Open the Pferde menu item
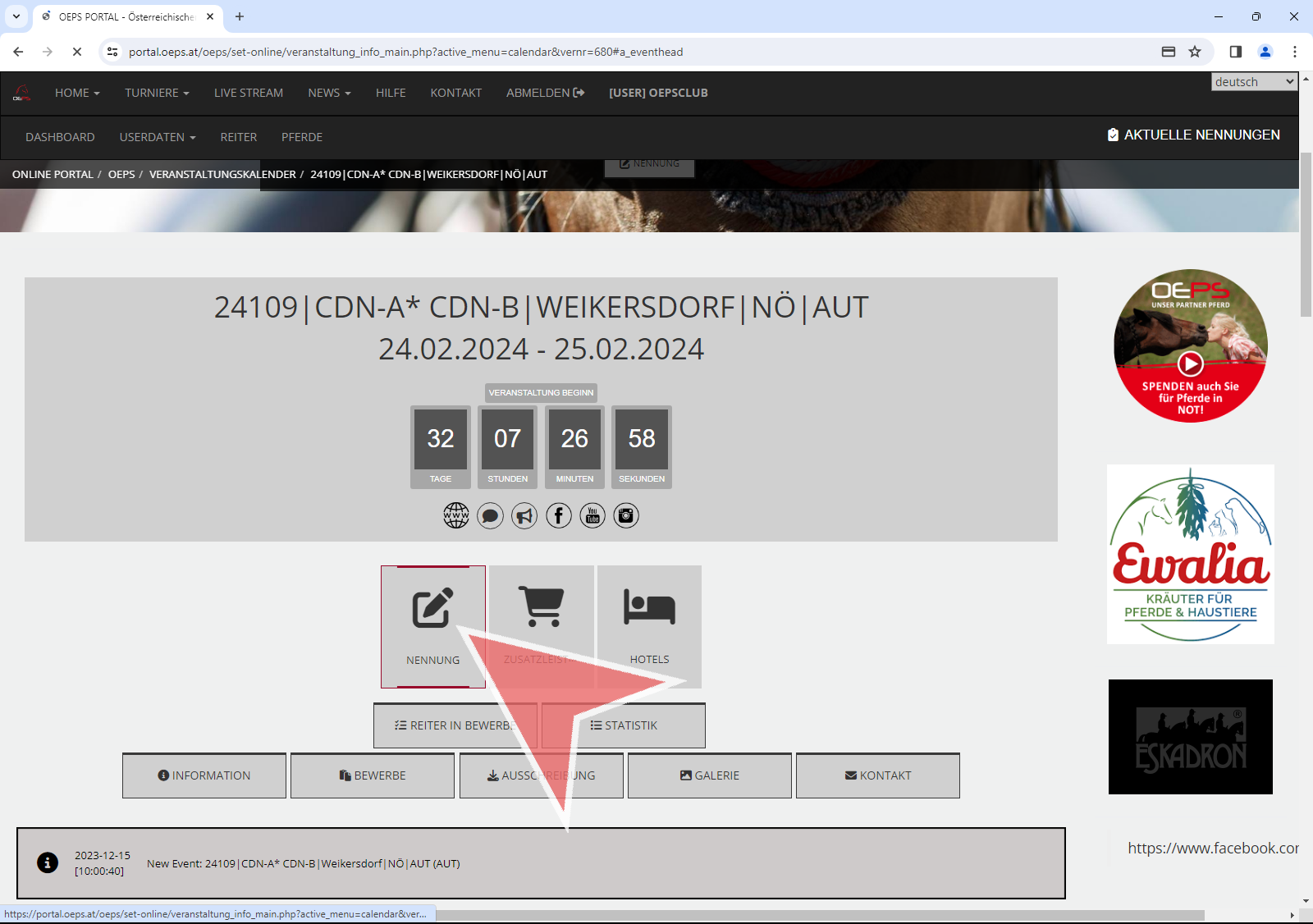 click(x=301, y=137)
